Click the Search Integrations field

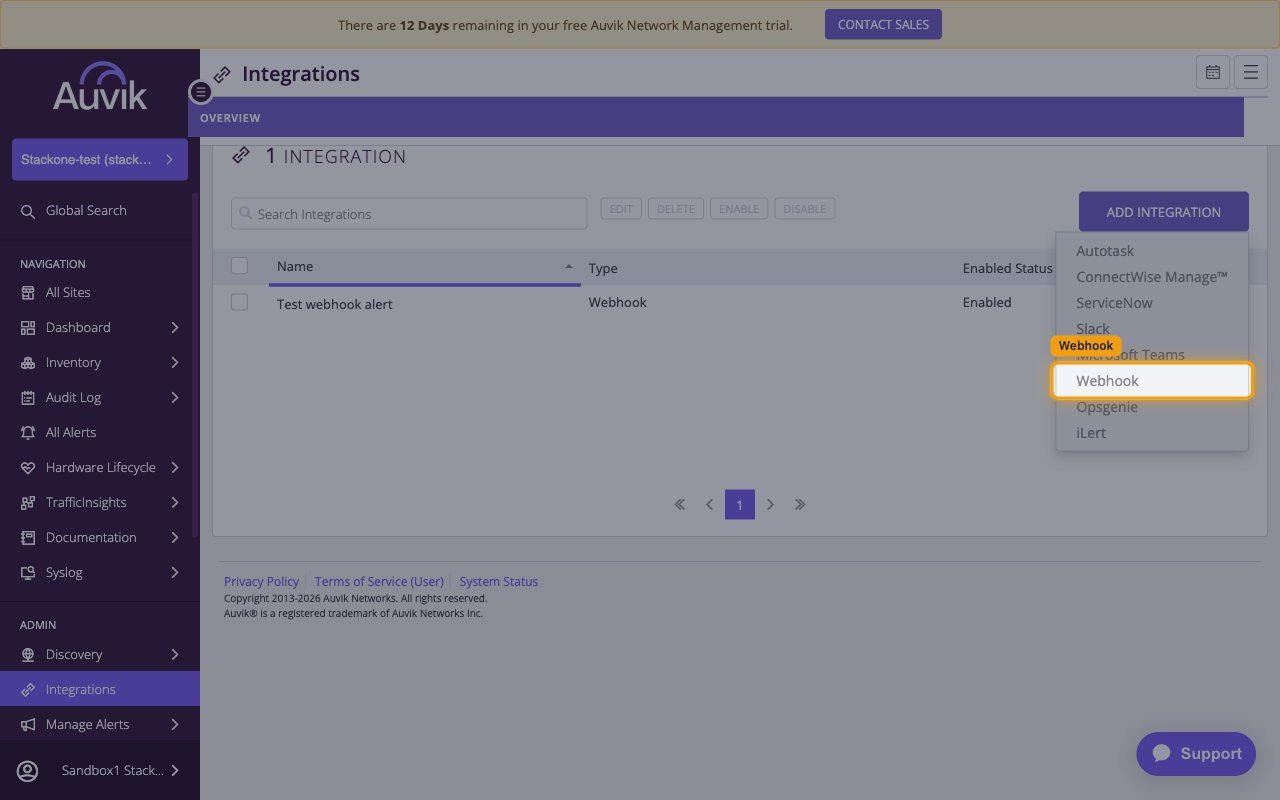point(409,214)
